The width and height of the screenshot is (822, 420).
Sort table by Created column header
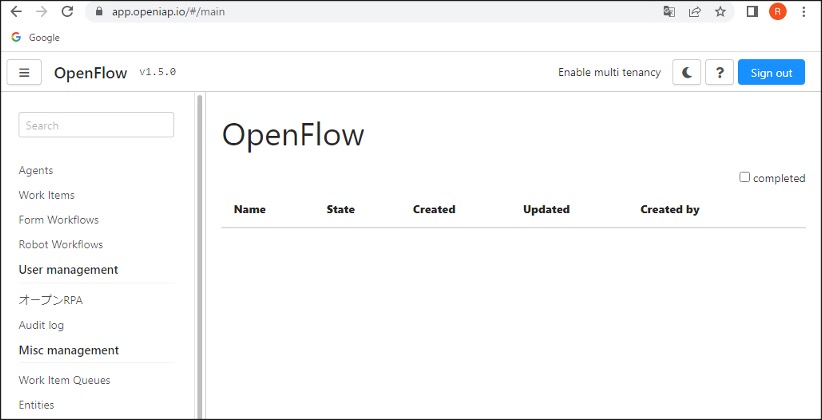(434, 209)
